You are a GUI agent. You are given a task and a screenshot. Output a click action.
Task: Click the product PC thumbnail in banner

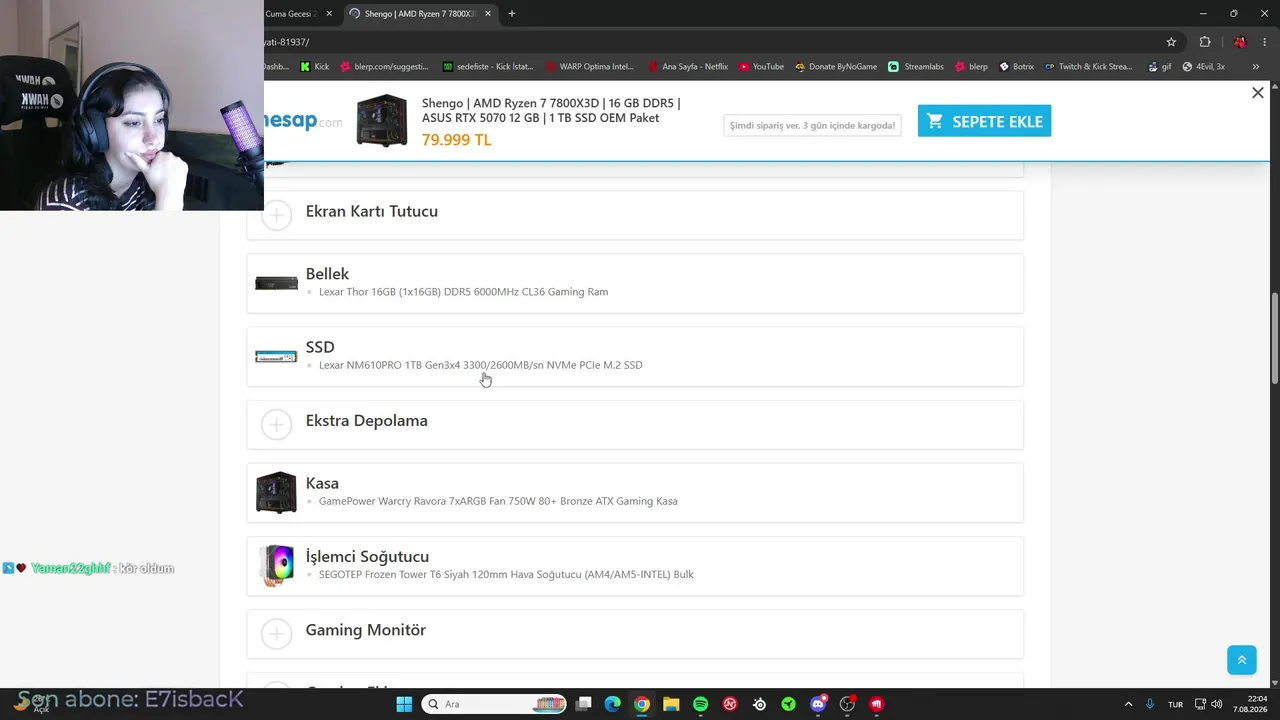point(382,121)
